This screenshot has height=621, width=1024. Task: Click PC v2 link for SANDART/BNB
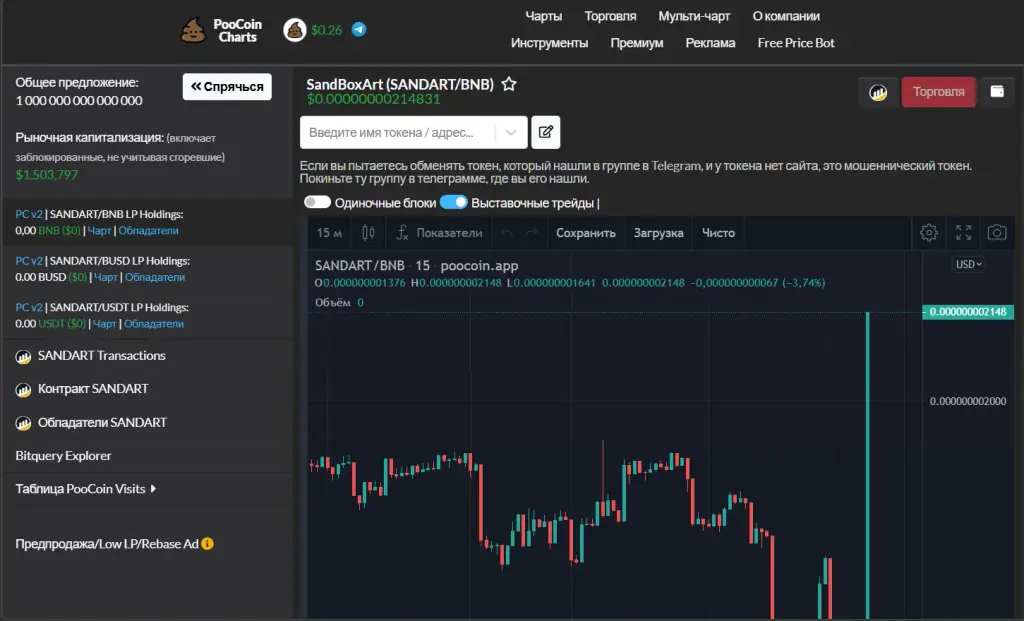pos(29,214)
